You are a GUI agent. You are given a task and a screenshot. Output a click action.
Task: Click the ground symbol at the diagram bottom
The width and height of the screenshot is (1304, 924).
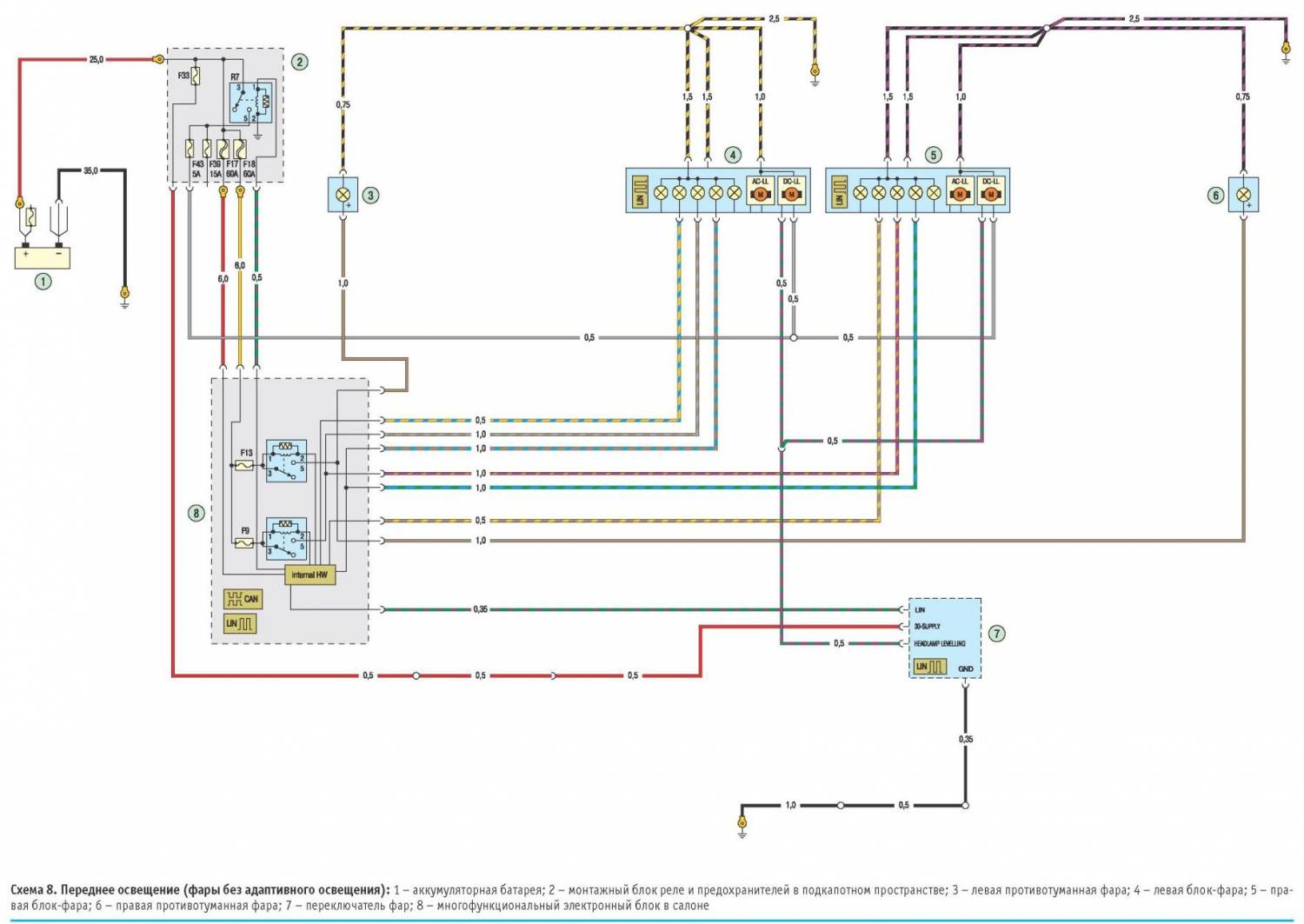point(742,827)
